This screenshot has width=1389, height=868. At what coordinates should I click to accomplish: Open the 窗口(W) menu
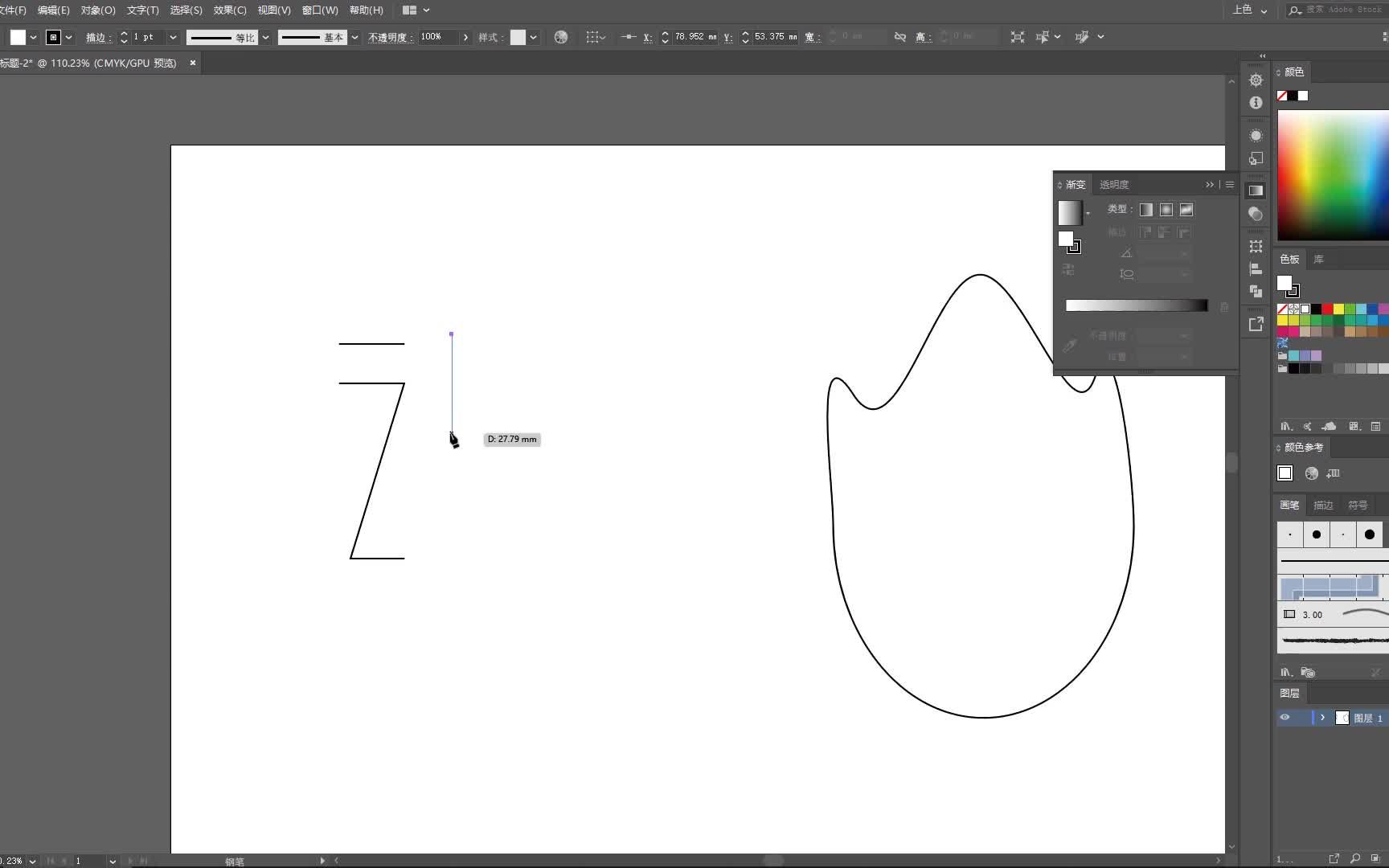[320, 10]
